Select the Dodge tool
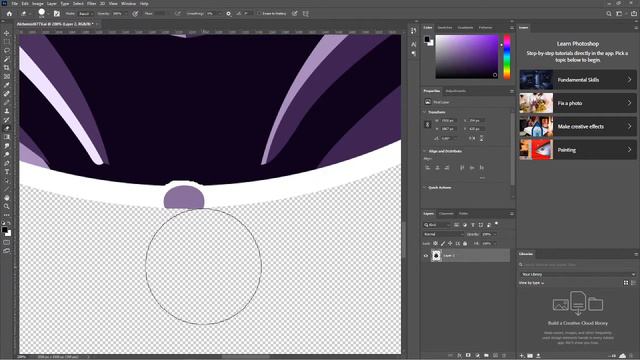The image size is (640, 360). (x=7, y=154)
